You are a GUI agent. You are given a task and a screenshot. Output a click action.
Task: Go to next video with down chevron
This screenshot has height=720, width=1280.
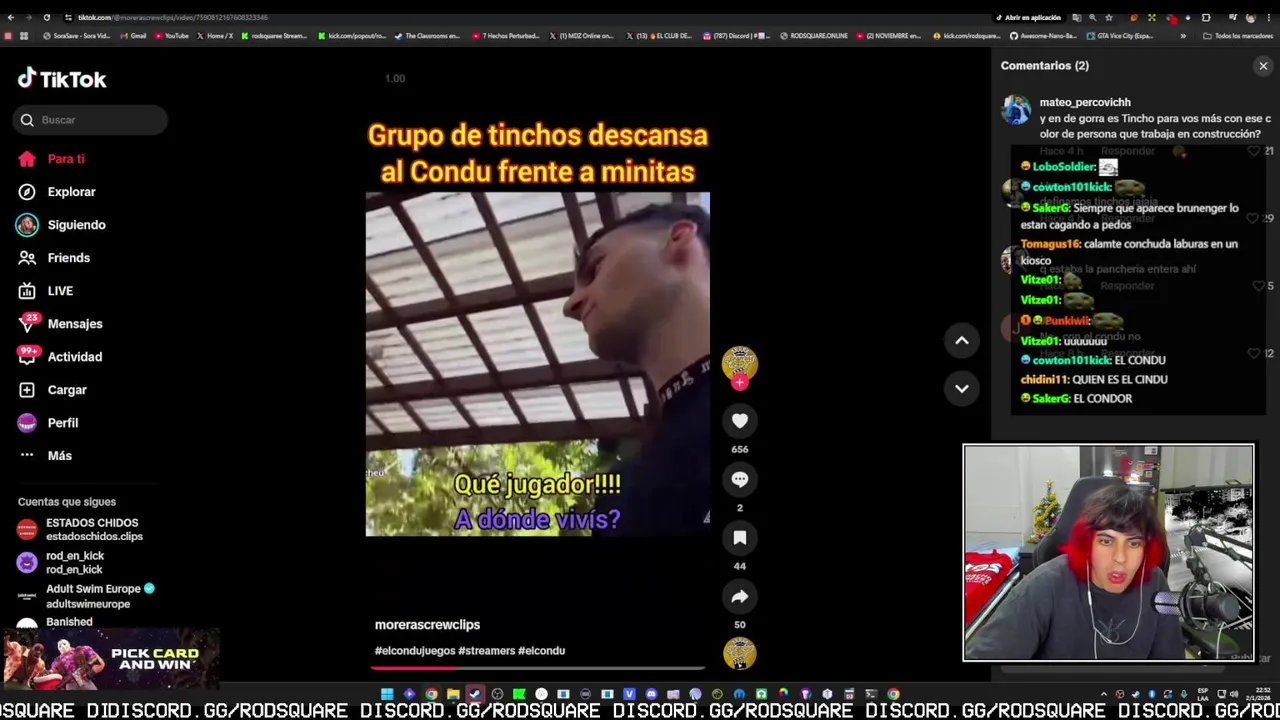tap(962, 388)
